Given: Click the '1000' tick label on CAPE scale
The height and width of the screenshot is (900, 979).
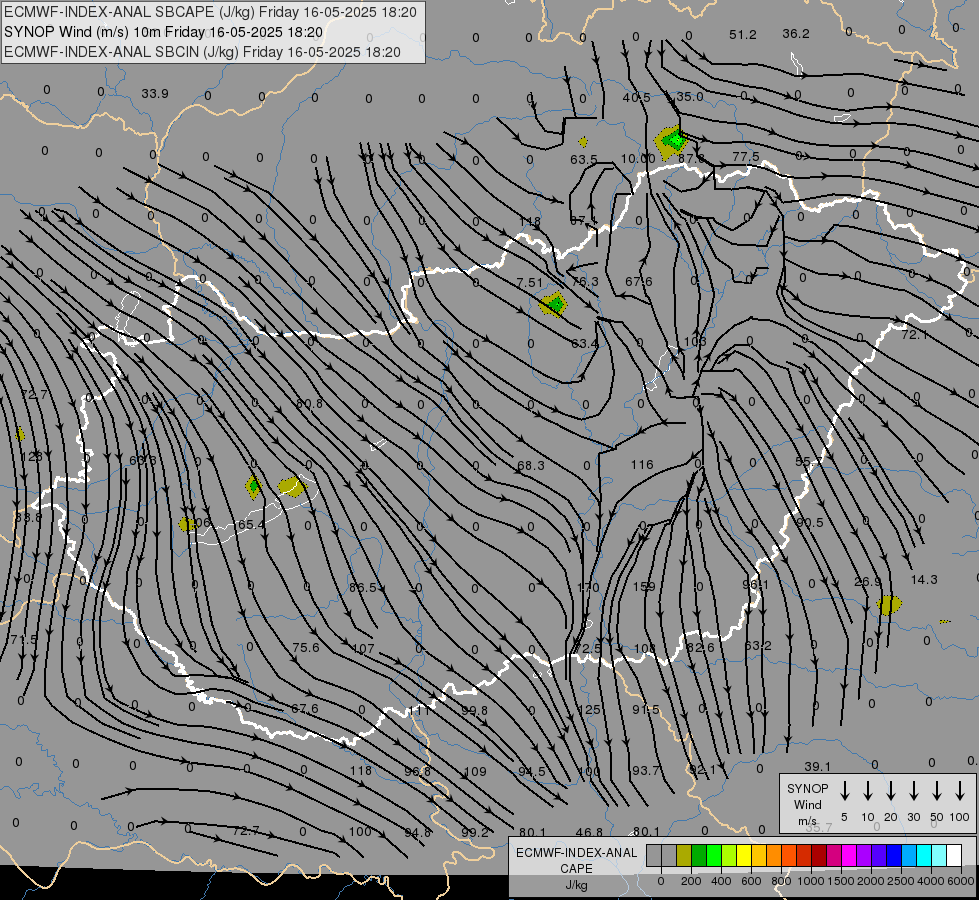Looking at the screenshot, I should (810, 881).
